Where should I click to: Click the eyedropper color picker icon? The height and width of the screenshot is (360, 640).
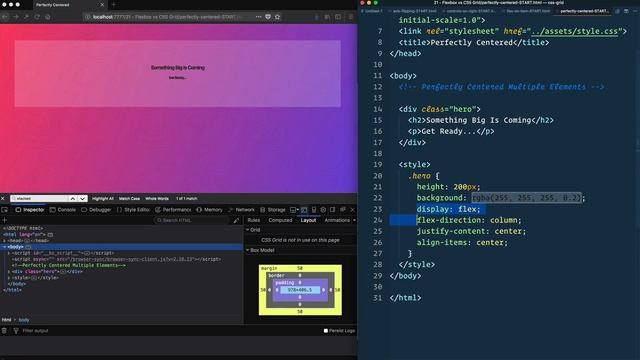236,220
